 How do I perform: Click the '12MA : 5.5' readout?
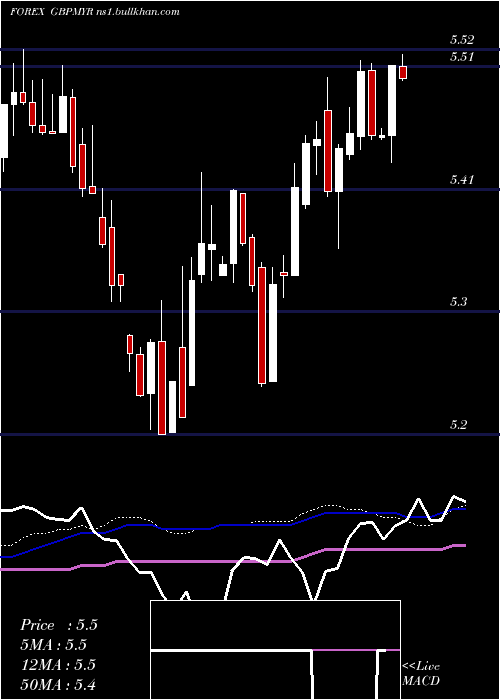[x=58, y=664]
